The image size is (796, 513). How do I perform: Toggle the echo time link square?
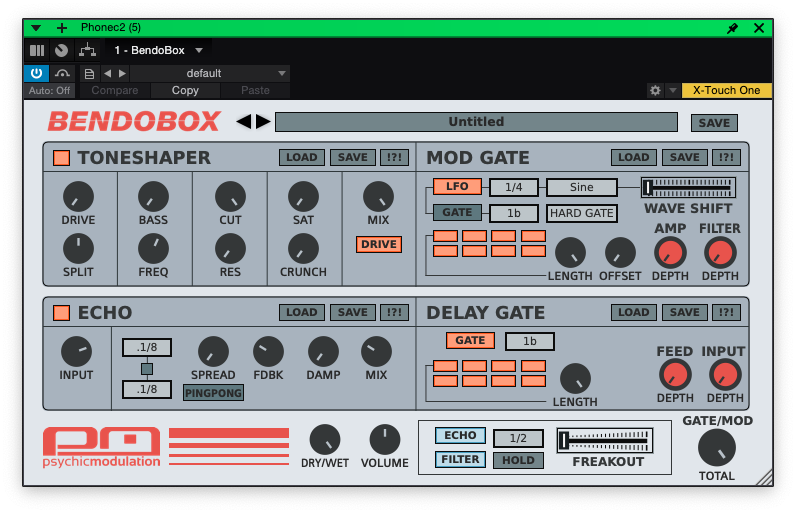point(147,369)
